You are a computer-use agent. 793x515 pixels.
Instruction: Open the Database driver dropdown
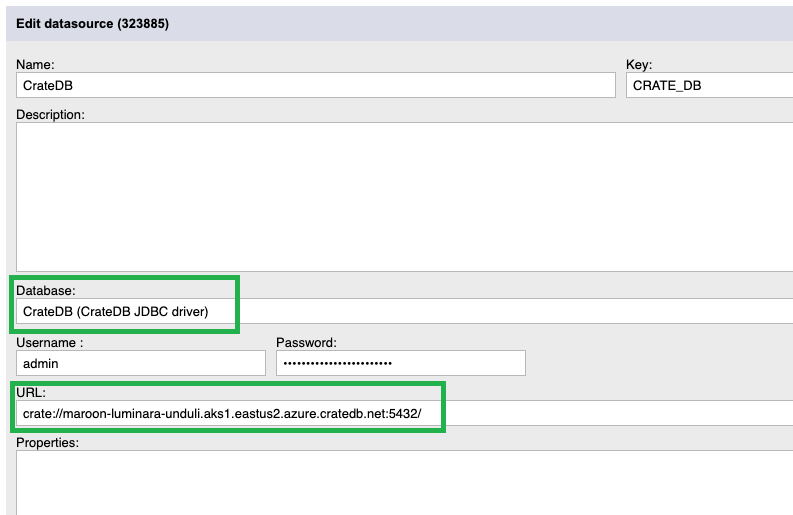[x=405, y=311]
